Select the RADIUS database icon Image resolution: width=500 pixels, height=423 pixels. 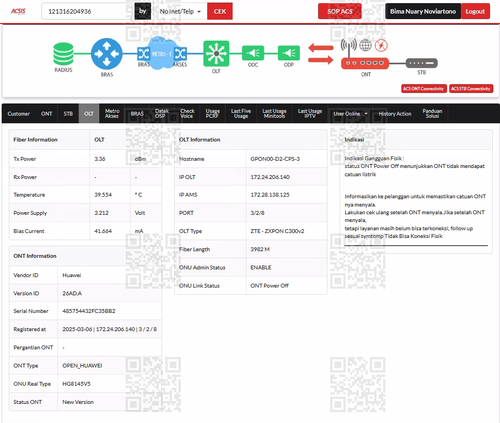point(63,54)
